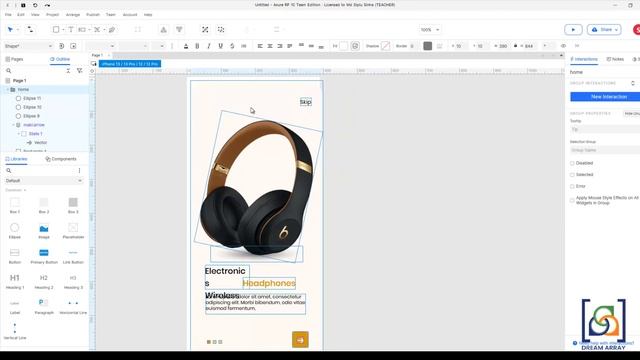Image resolution: width=640 pixels, height=360 pixels.
Task: Check the Selected checkbox
Action: (572, 175)
